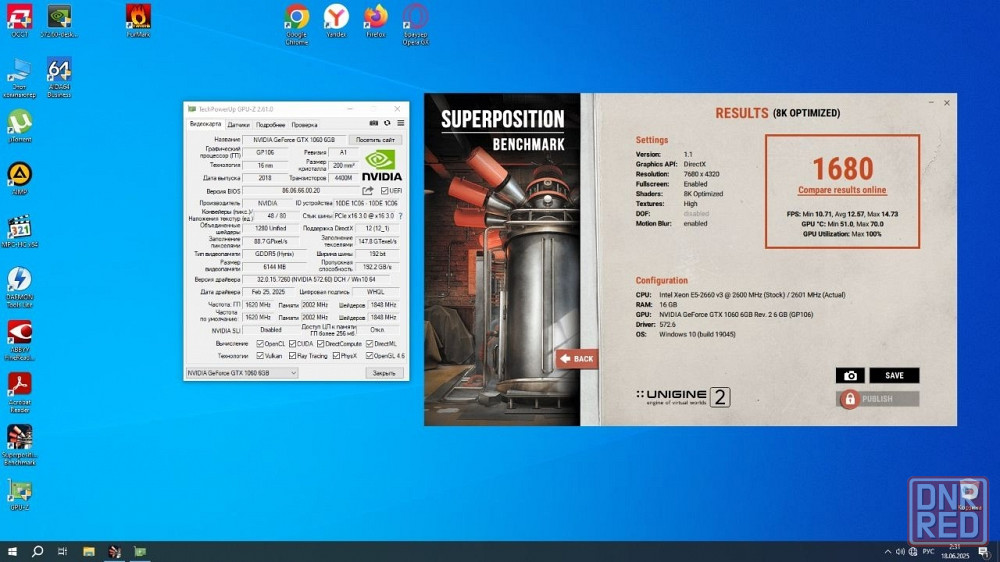Open the OCCT desktop shortcut
The image size is (1000, 562).
click(19, 21)
